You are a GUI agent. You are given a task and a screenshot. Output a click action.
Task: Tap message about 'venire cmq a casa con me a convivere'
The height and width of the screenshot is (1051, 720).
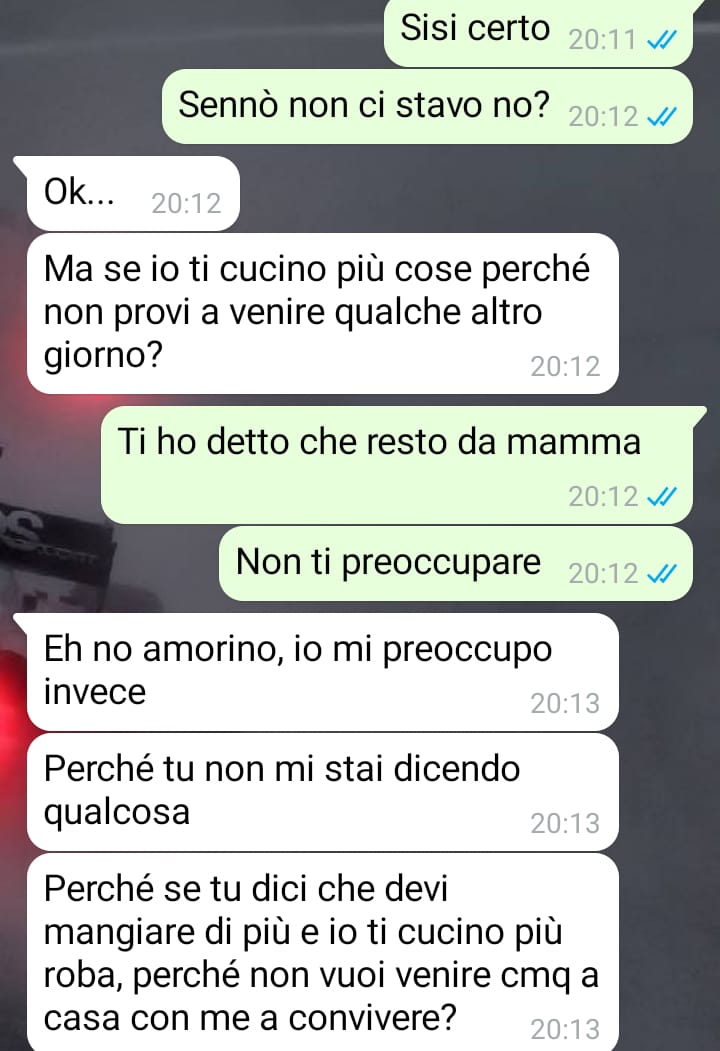pyautogui.click(x=322, y=952)
